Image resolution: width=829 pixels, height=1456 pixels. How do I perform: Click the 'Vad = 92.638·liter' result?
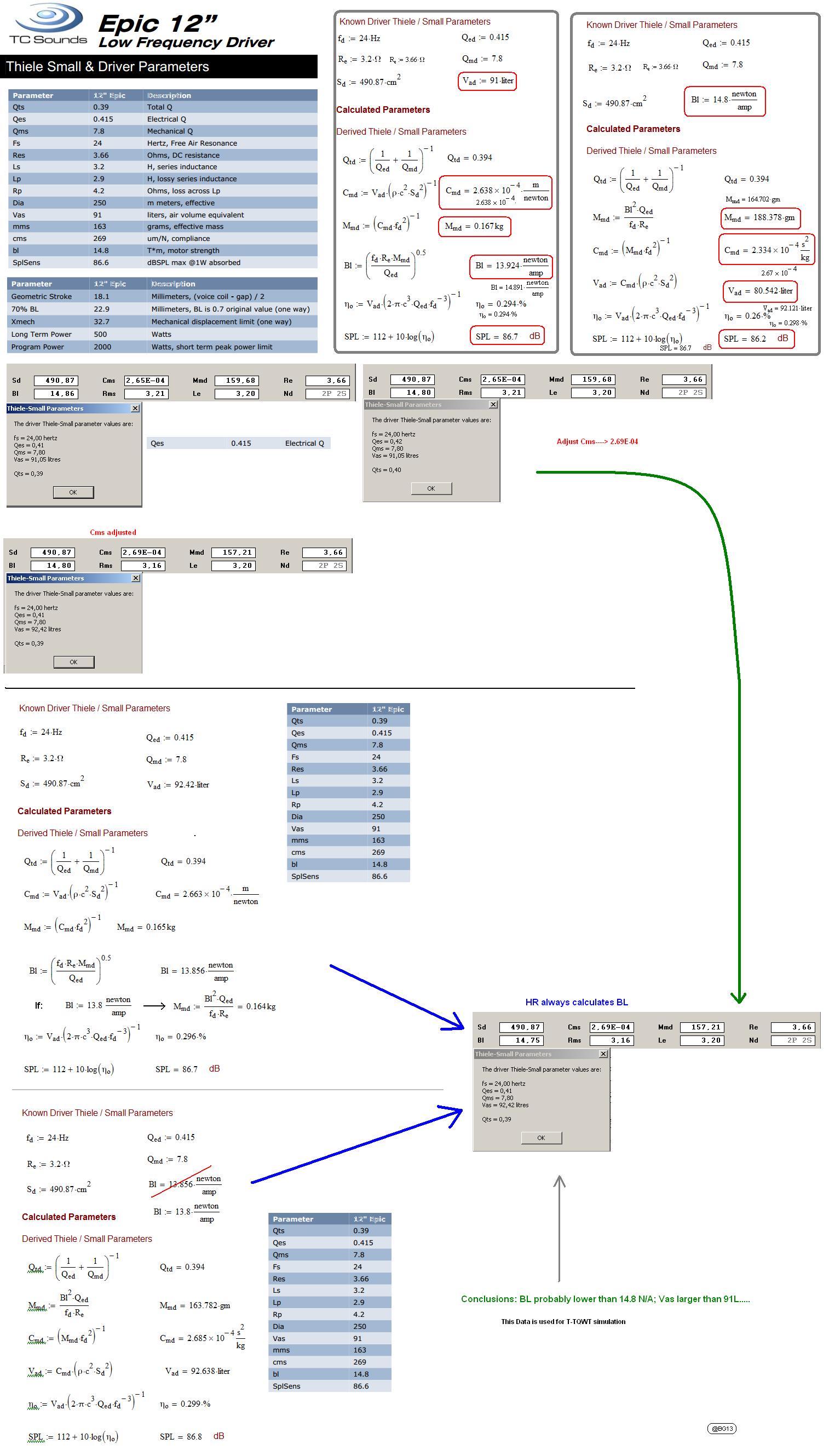(197, 1371)
